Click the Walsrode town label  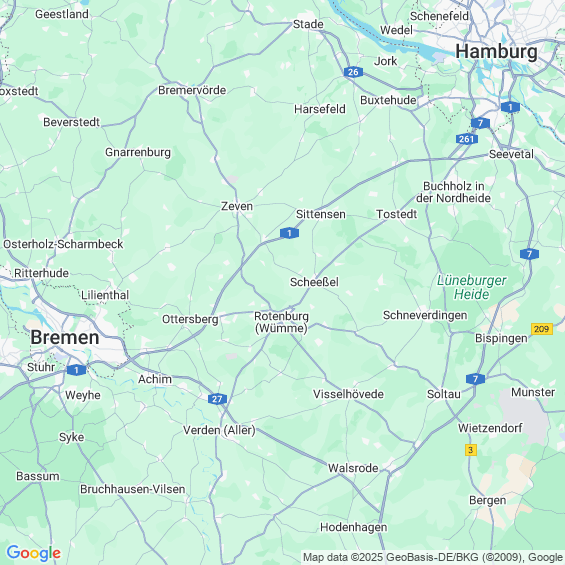pyautogui.click(x=353, y=468)
